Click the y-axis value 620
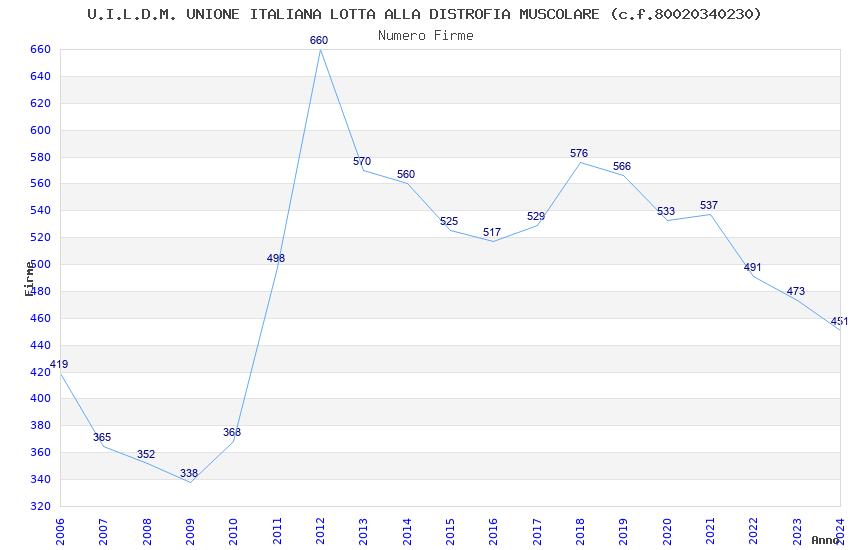 (41, 103)
